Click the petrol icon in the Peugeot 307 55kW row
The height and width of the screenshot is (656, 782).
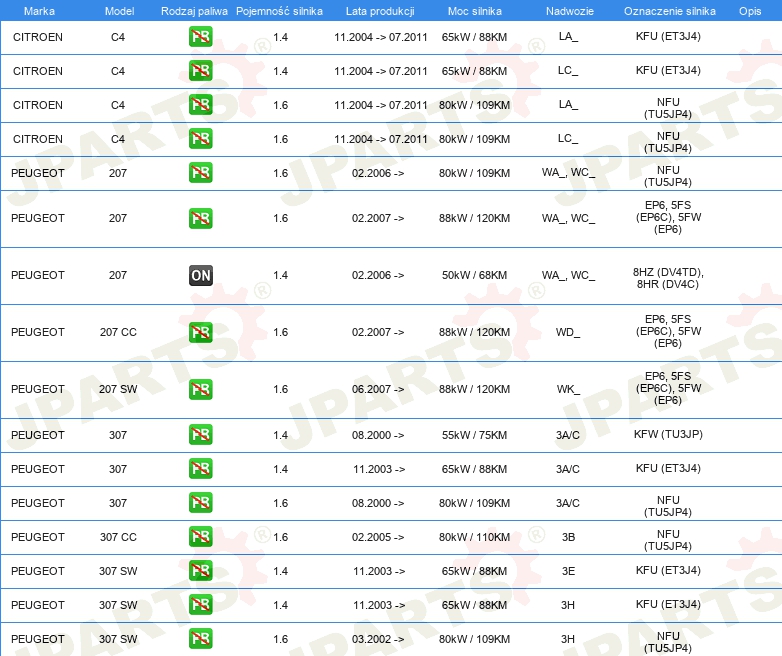pyautogui.click(x=200, y=435)
